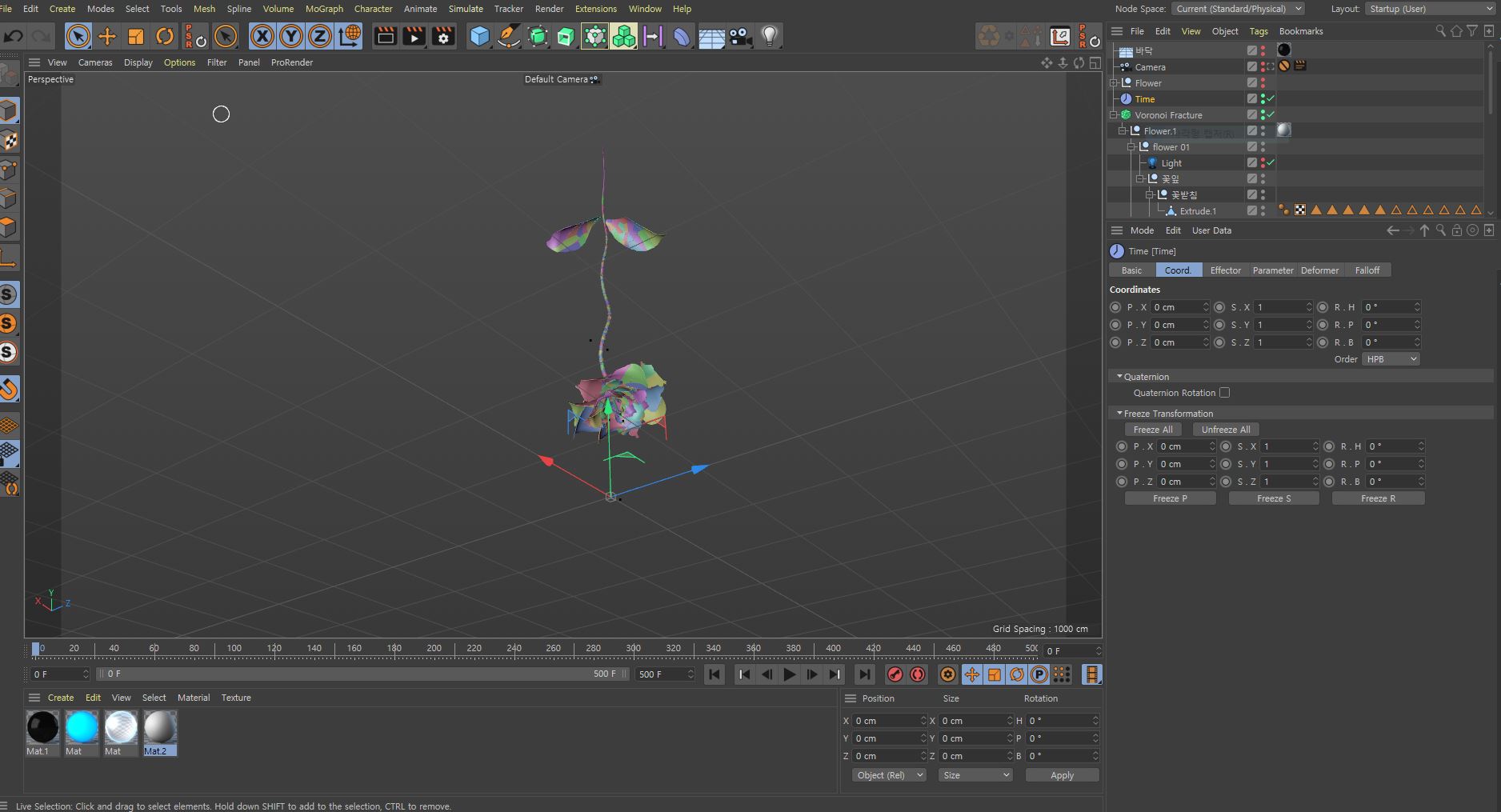Click Render View clapperboard icon
This screenshot has height=812, width=1501.
point(385,36)
